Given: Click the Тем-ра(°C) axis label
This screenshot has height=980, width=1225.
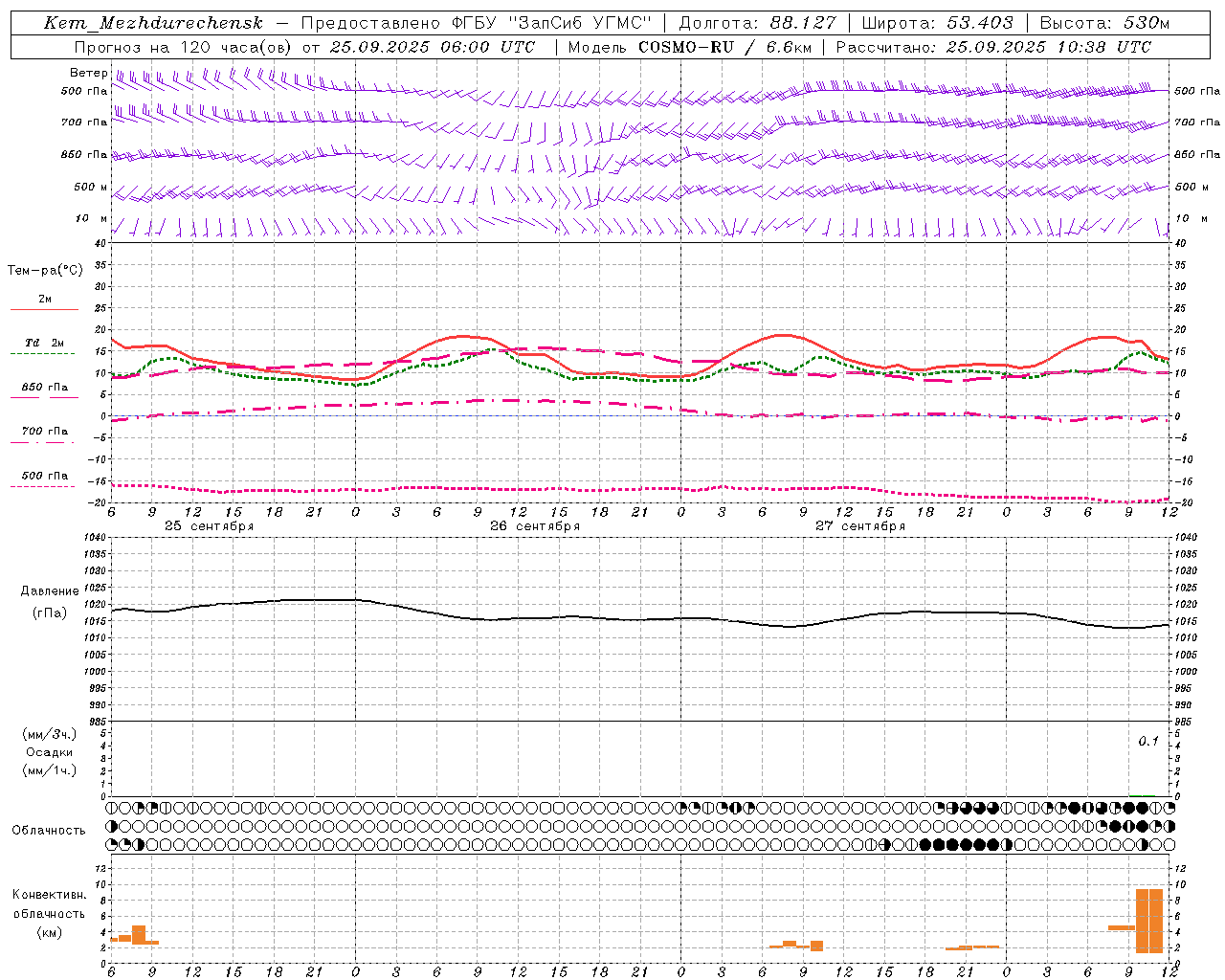Looking at the screenshot, I should (x=45, y=271).
